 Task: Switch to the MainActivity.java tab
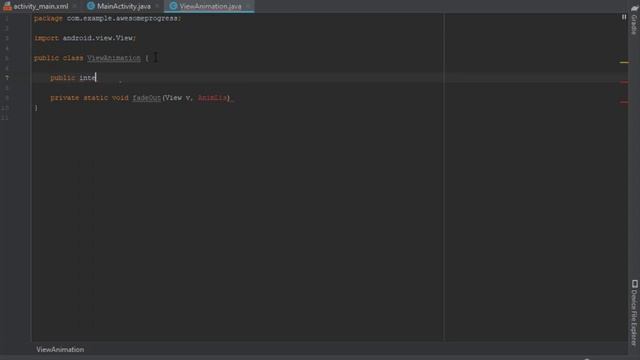pos(124,7)
